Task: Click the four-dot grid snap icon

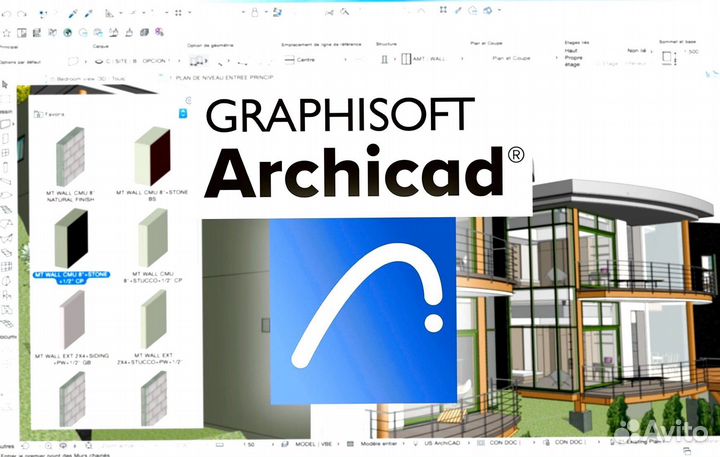Action: point(178,13)
